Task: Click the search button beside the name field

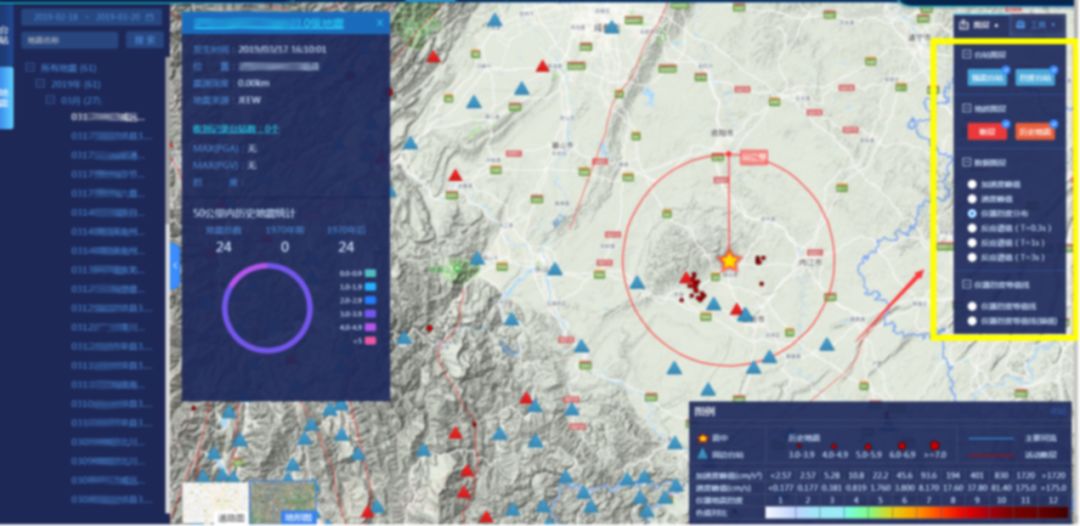Action: point(147,41)
